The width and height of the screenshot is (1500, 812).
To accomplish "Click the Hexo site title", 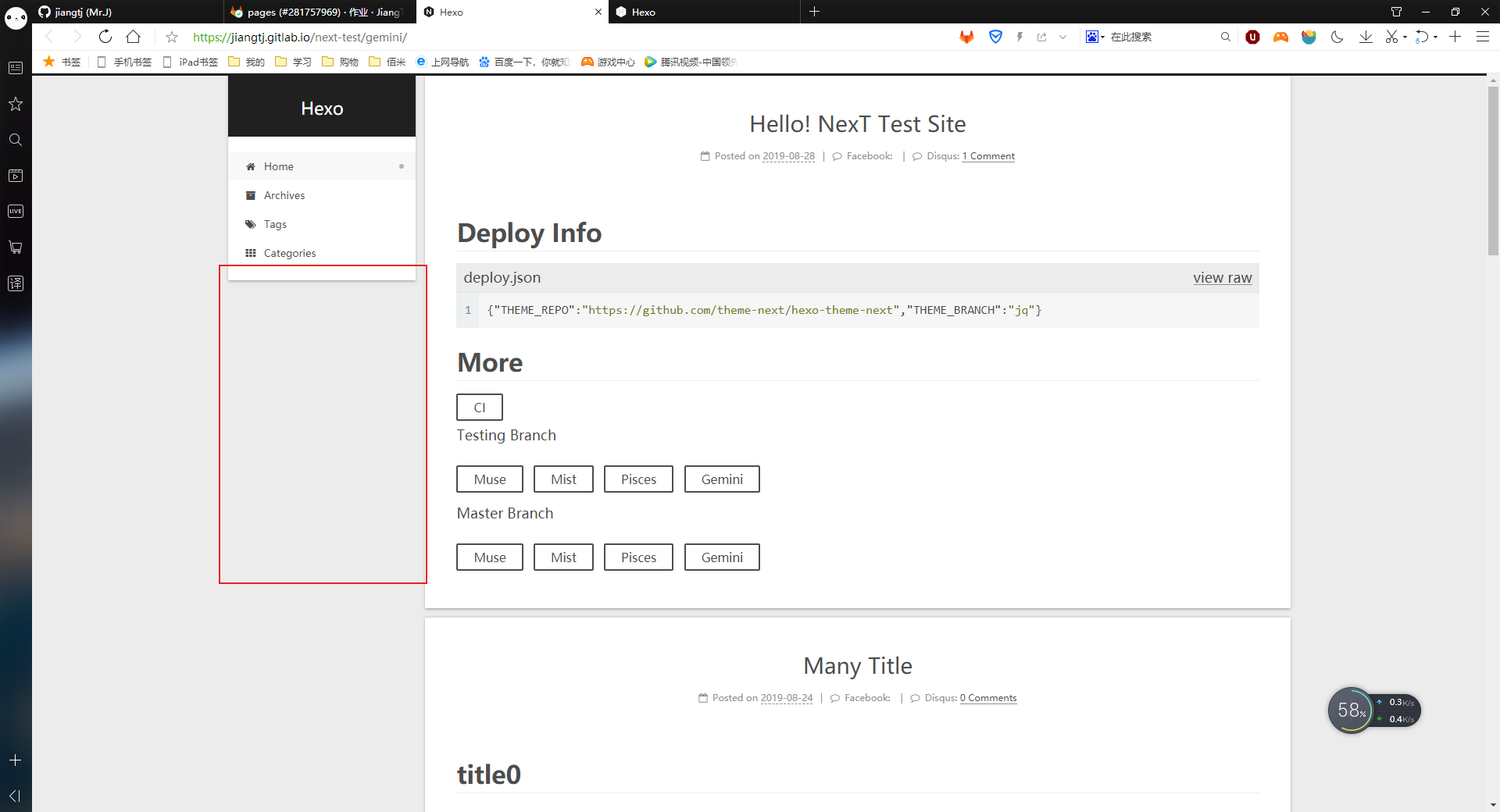I will (x=322, y=109).
